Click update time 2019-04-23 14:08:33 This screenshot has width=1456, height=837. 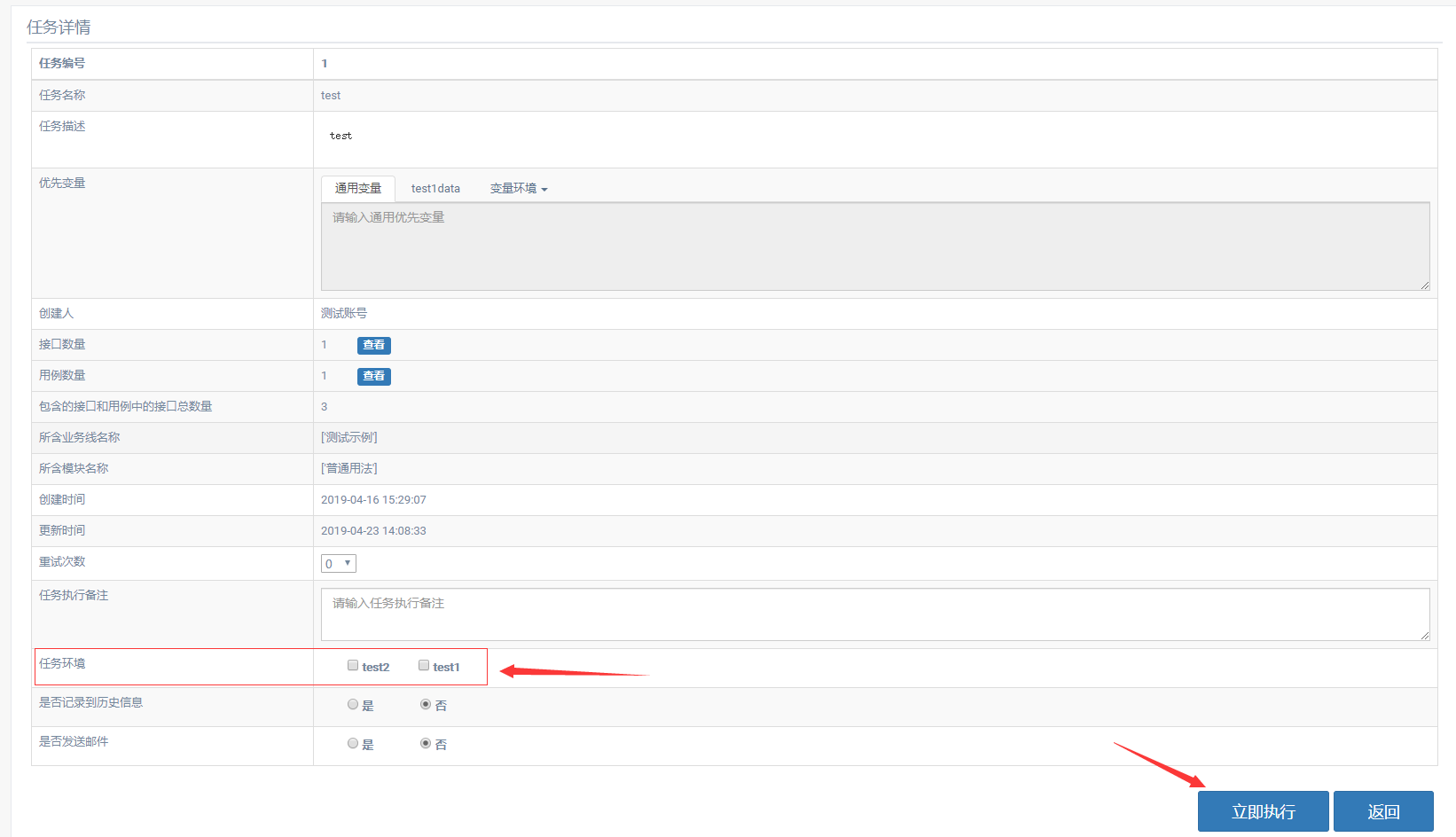click(x=373, y=531)
